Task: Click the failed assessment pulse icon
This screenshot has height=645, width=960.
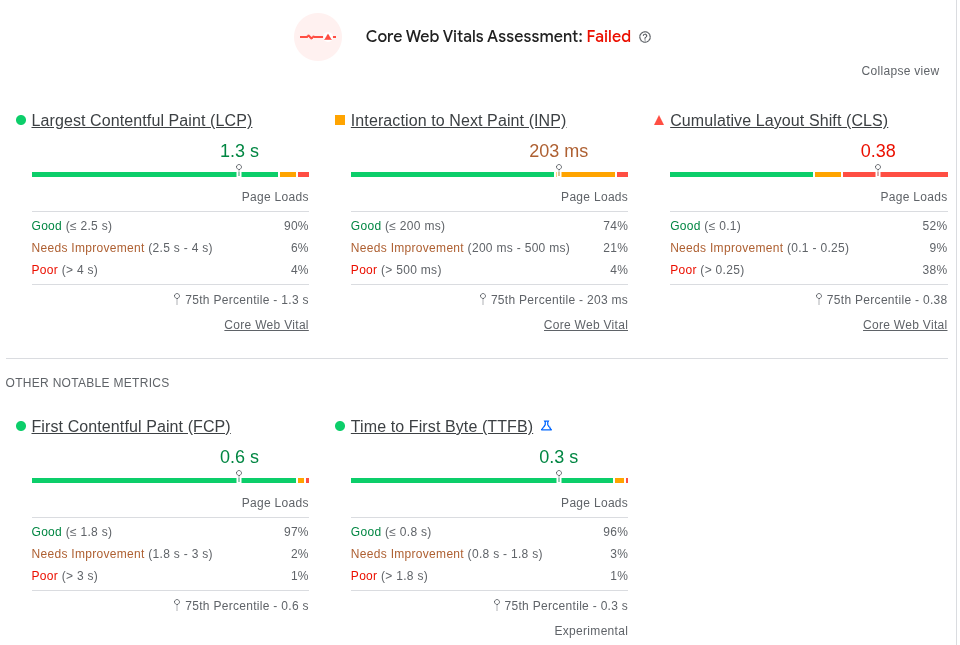Action: tap(318, 37)
